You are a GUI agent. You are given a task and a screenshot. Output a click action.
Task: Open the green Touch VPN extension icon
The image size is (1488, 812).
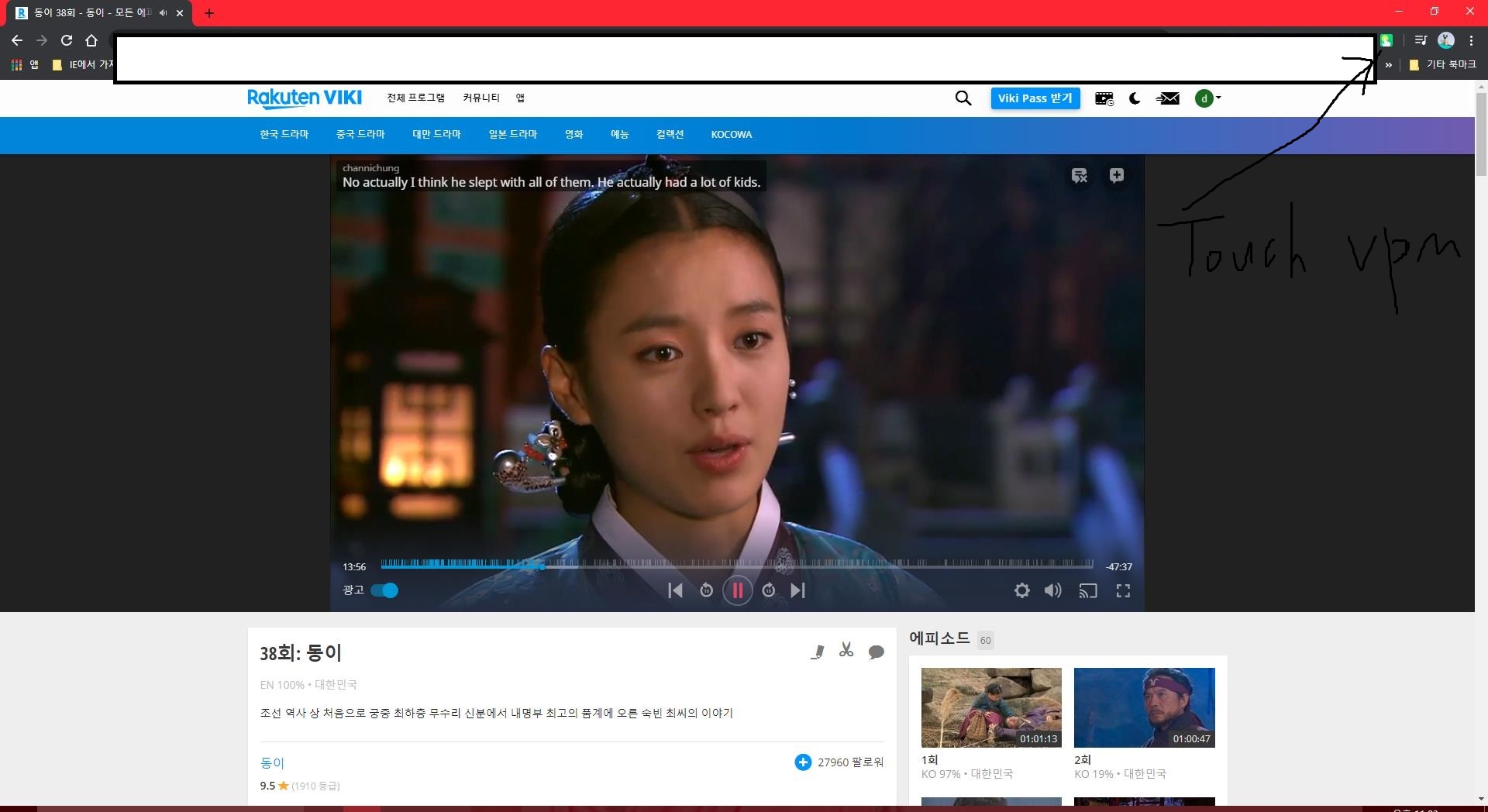coord(1386,40)
